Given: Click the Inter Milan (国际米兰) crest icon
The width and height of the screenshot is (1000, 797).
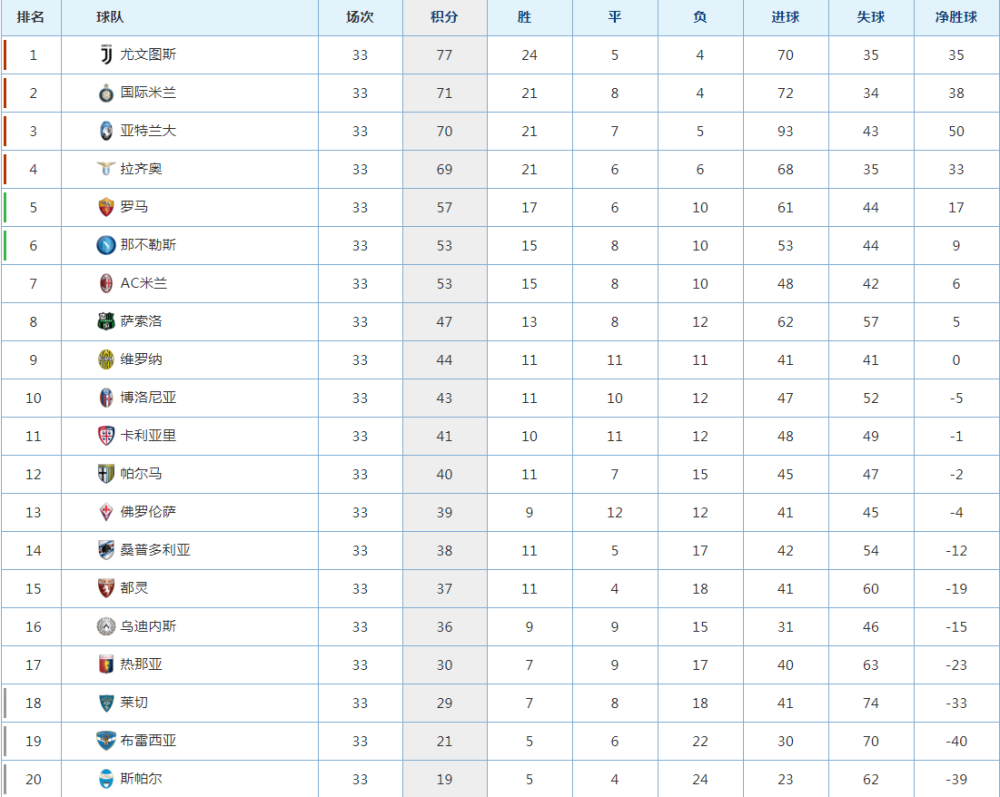Looking at the screenshot, I should [106, 93].
